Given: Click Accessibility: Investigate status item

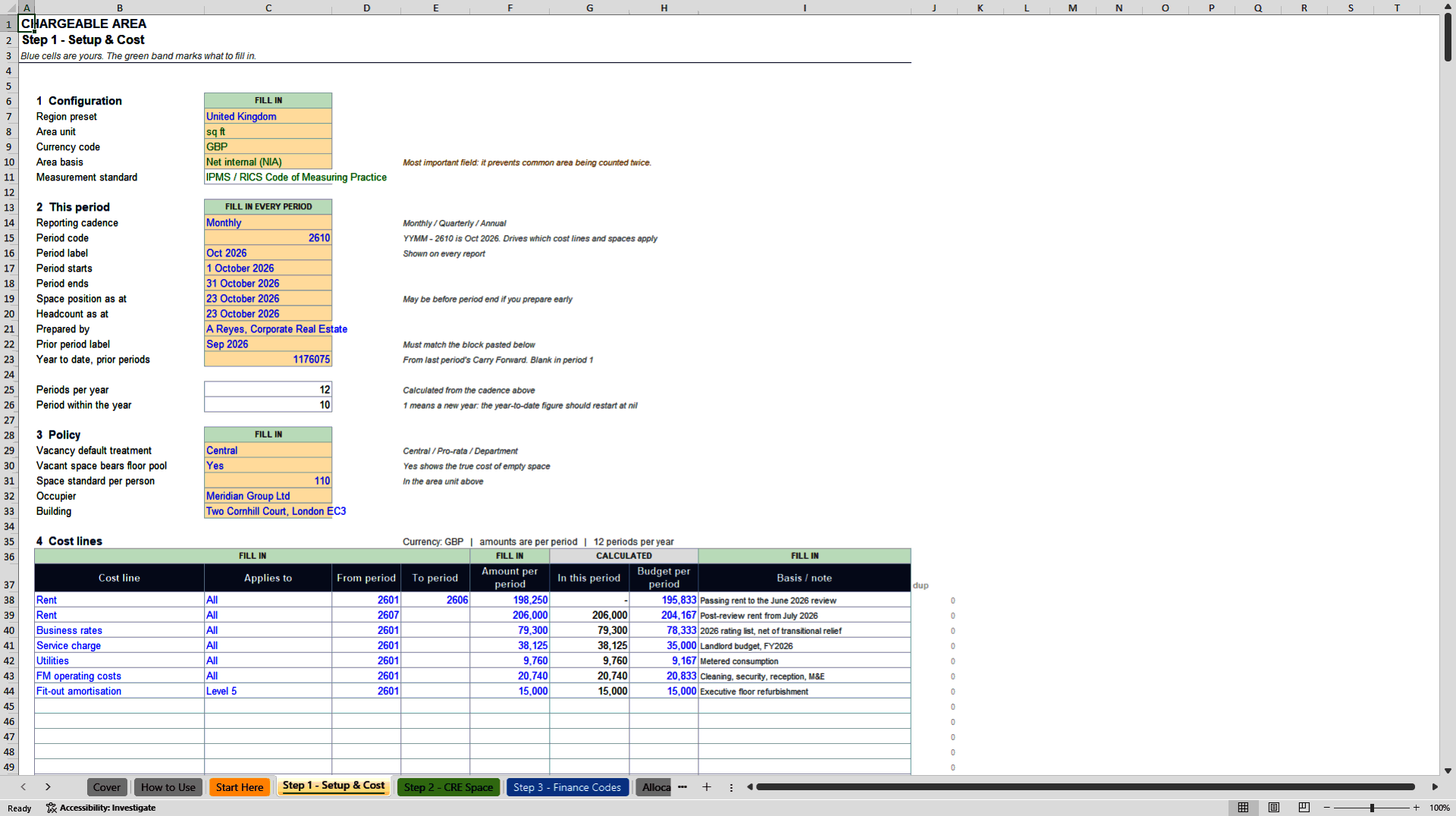Looking at the screenshot, I should [101, 808].
